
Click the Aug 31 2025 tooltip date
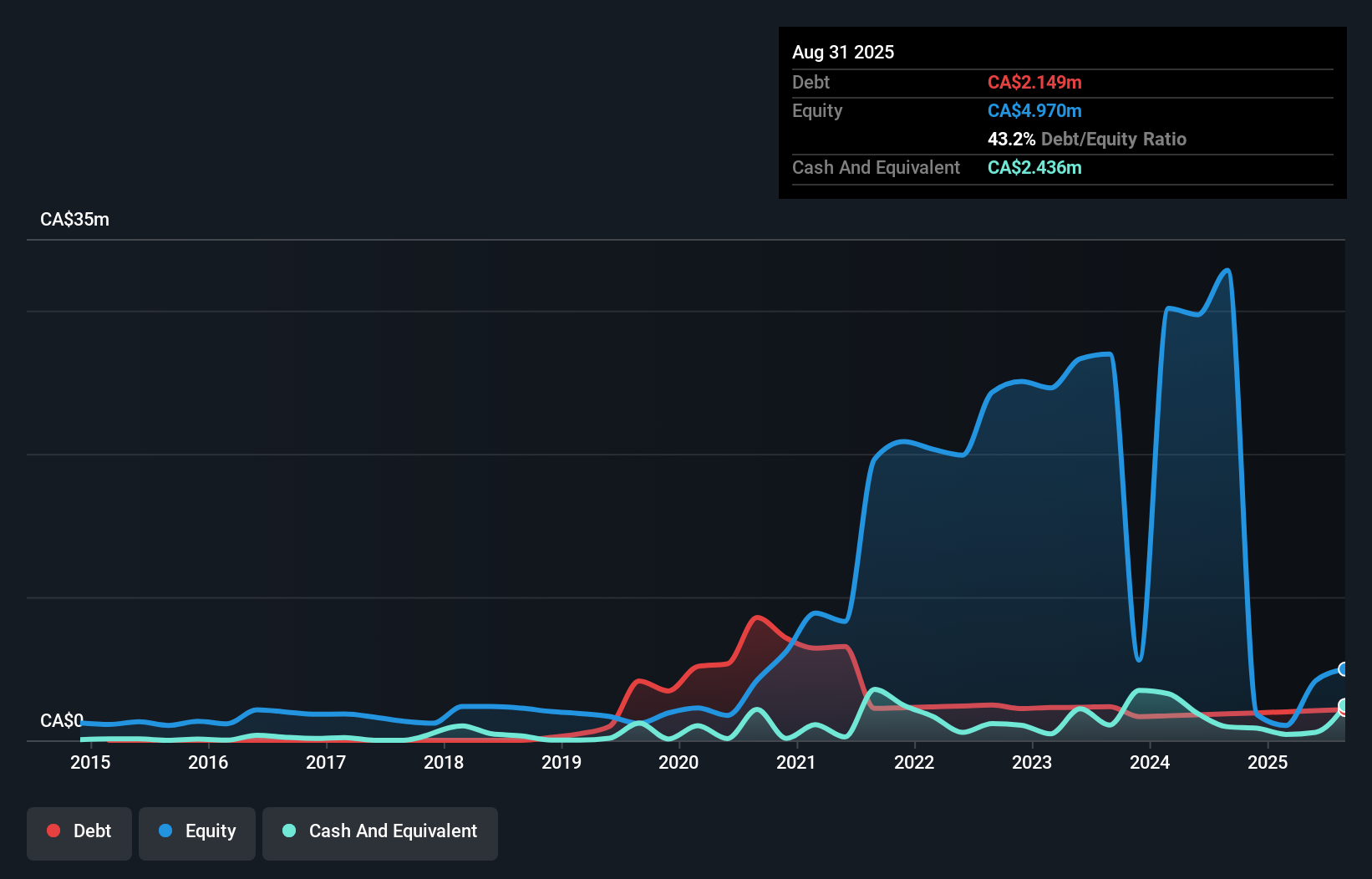pyautogui.click(x=843, y=53)
